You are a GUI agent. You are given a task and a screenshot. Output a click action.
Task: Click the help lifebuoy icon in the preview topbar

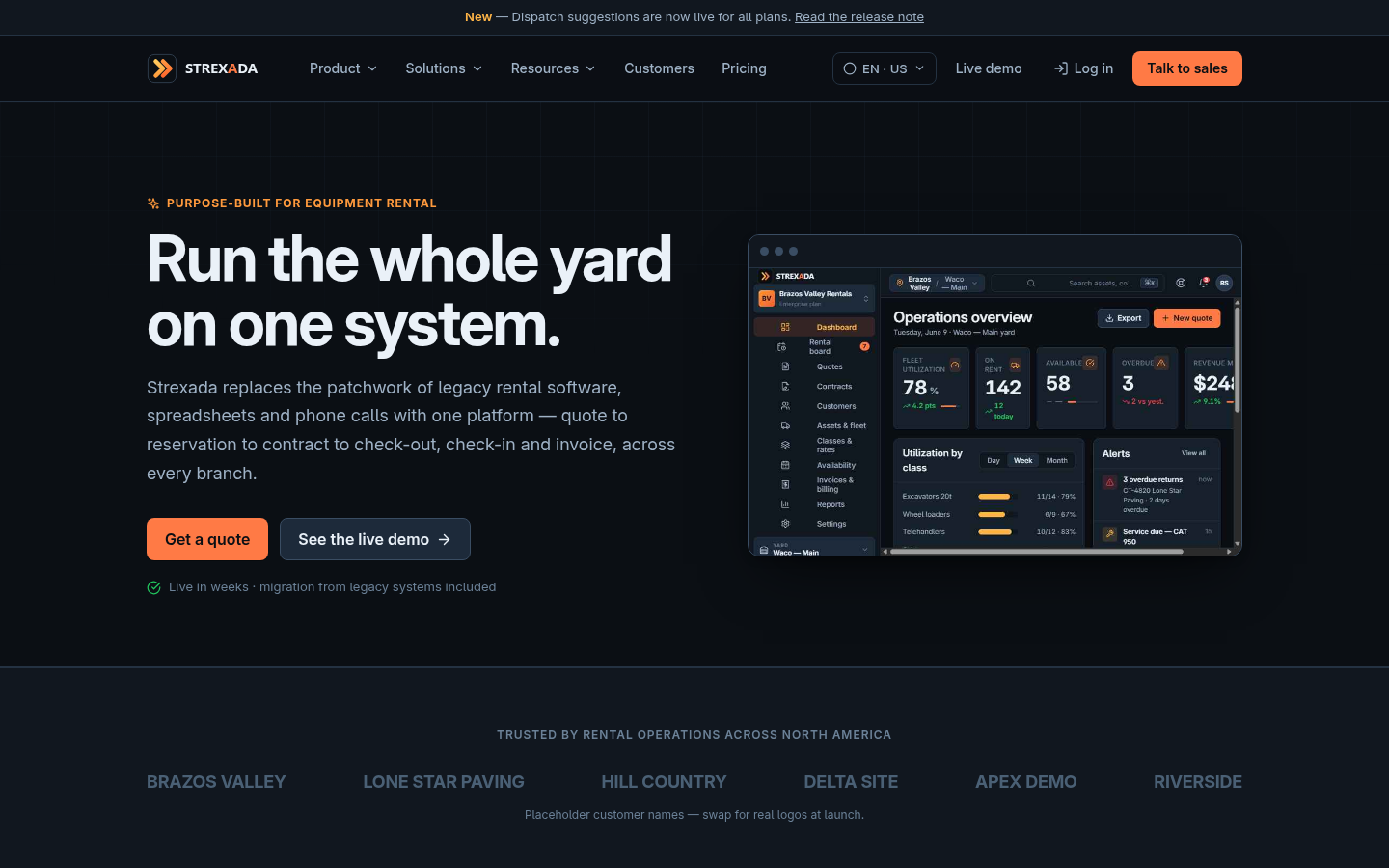click(x=1181, y=283)
